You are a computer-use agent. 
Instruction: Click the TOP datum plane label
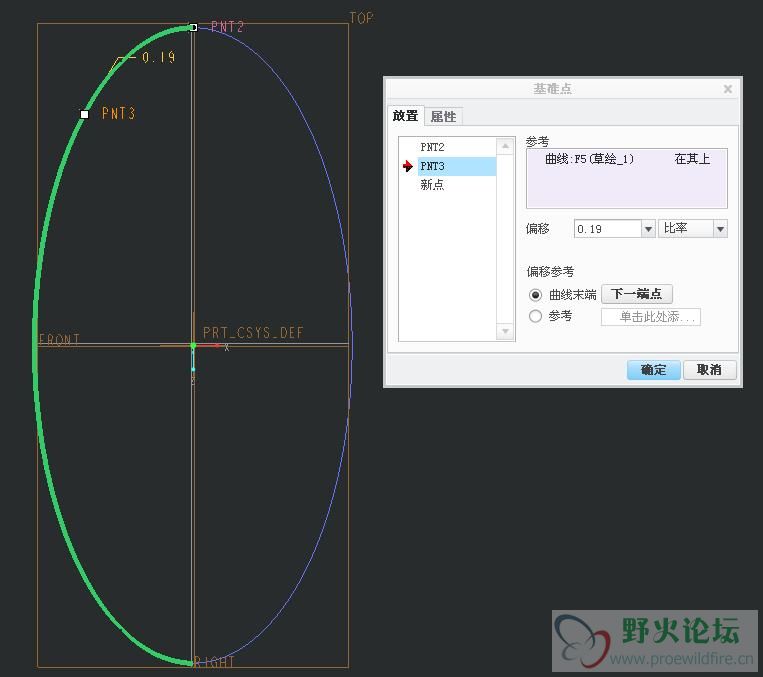point(362,18)
